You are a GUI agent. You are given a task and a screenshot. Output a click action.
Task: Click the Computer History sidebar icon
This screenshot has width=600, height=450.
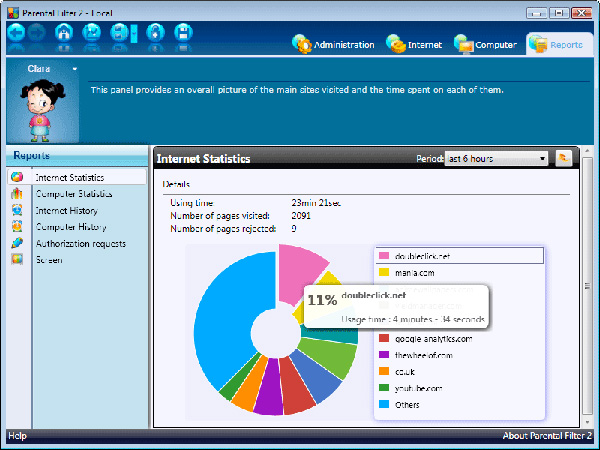pyautogui.click(x=17, y=226)
